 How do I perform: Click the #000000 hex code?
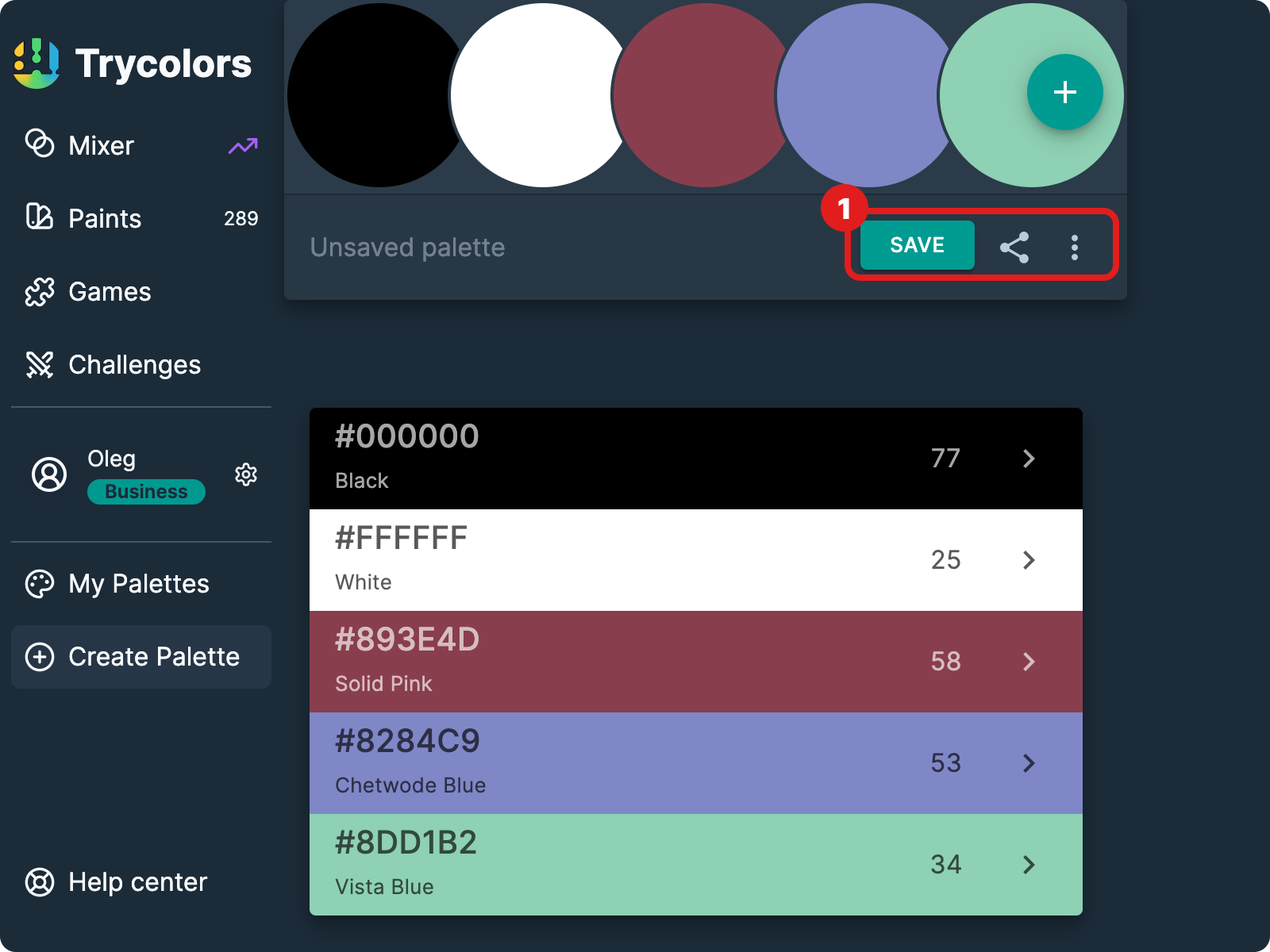pos(407,436)
